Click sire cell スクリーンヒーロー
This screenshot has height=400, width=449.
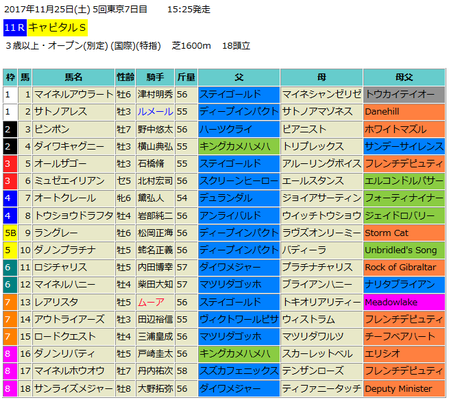point(239,181)
